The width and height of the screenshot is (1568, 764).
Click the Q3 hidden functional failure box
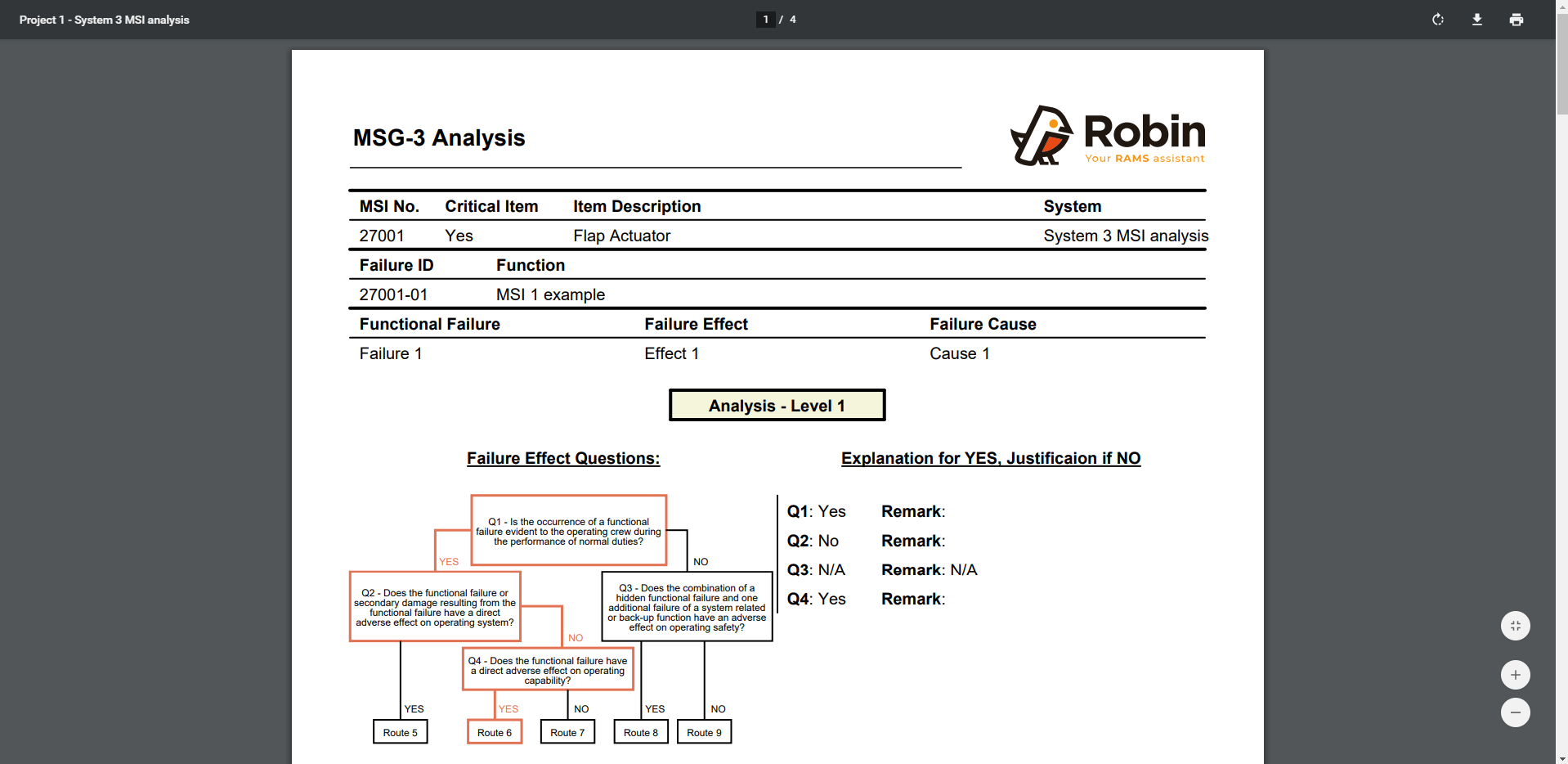(687, 607)
